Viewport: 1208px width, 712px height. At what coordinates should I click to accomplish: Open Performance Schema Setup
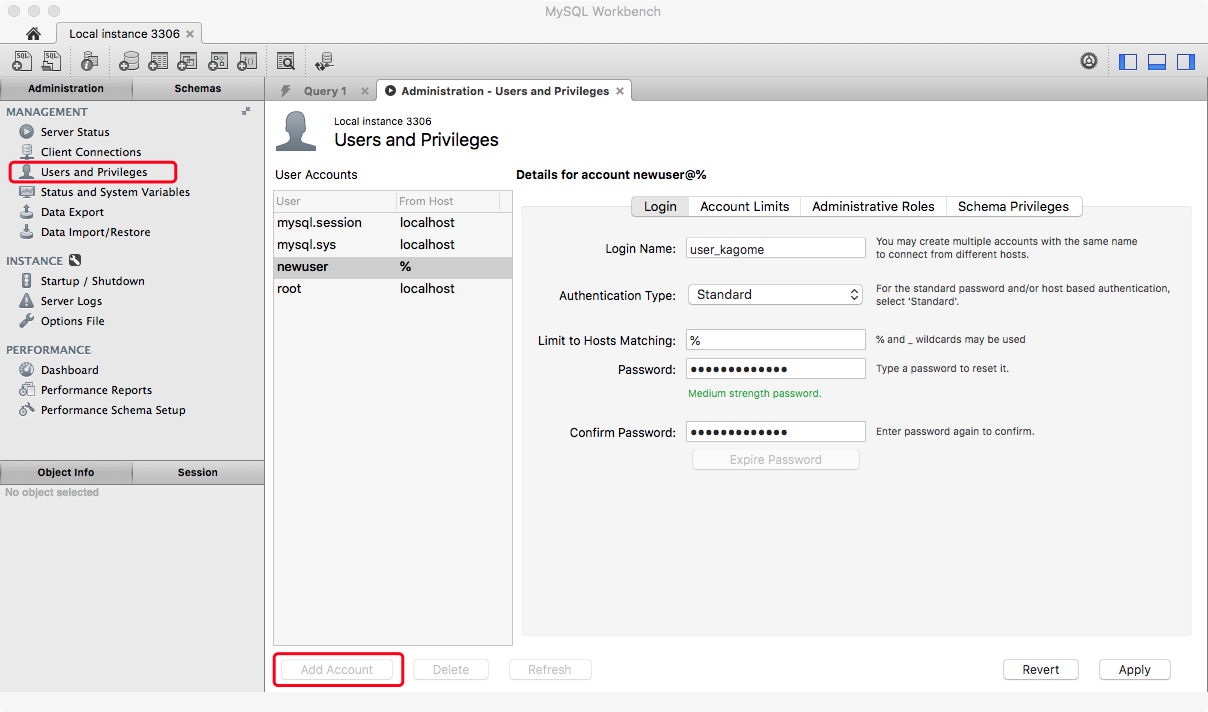coord(113,410)
